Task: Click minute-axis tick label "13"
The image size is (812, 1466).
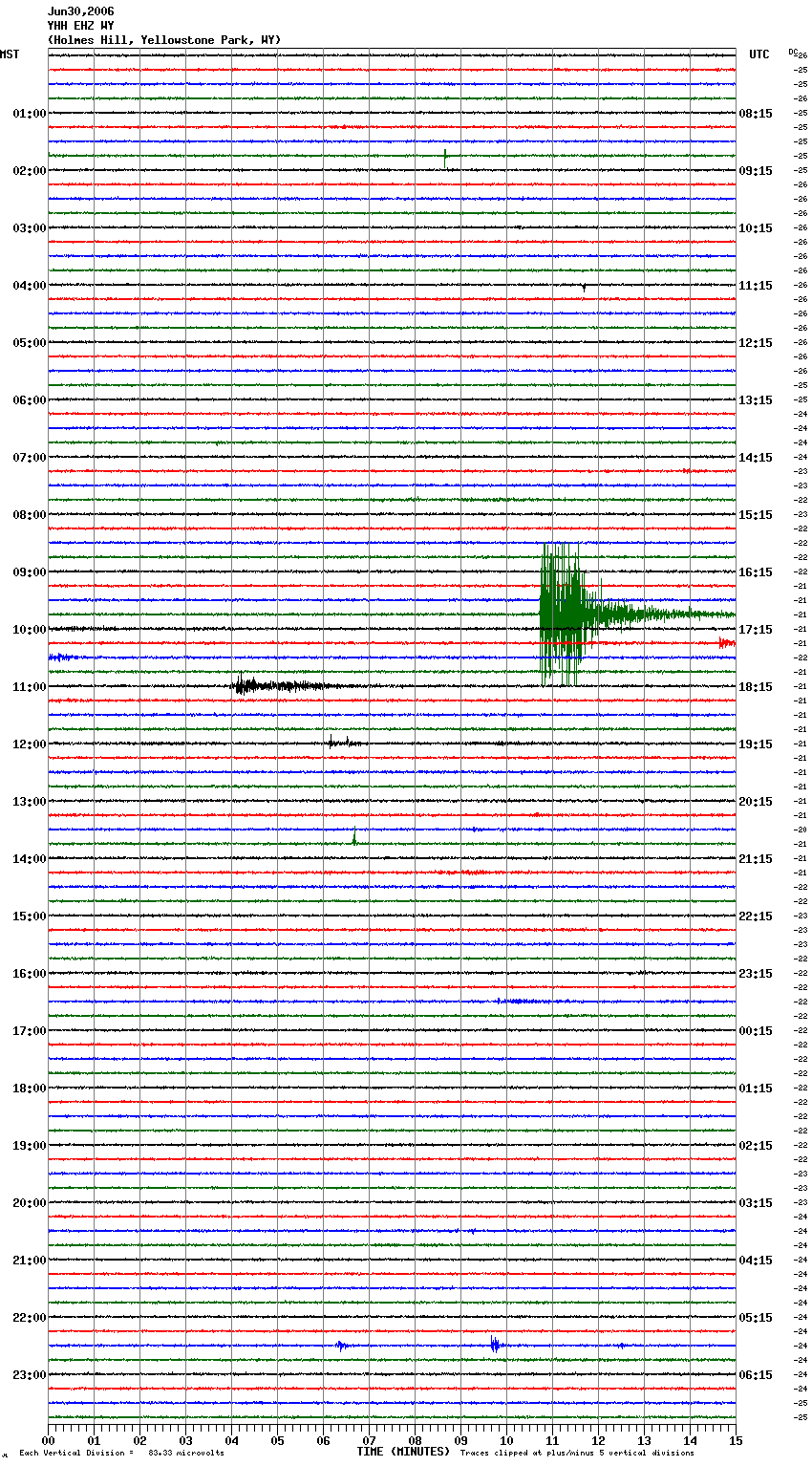Action: [x=644, y=1440]
